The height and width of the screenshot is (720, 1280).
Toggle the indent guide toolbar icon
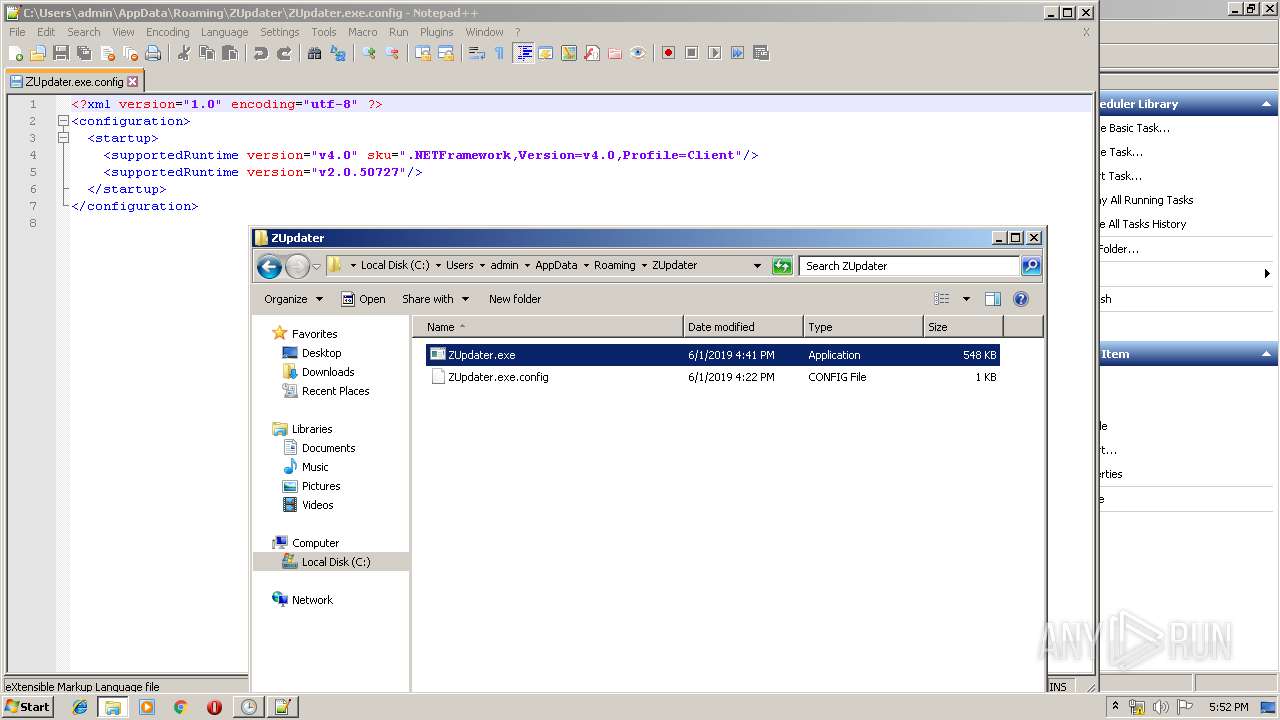pos(523,53)
